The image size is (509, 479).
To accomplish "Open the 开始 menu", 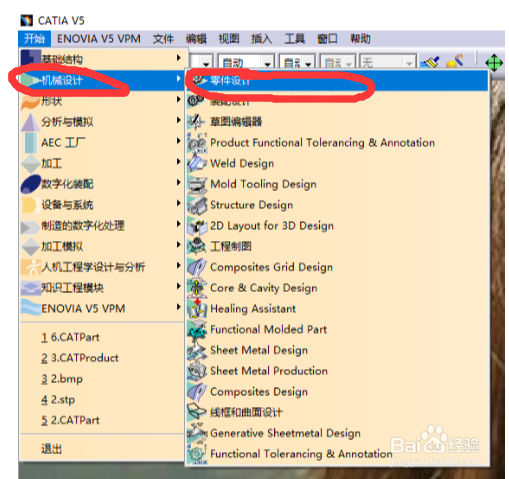I will 34,39.
